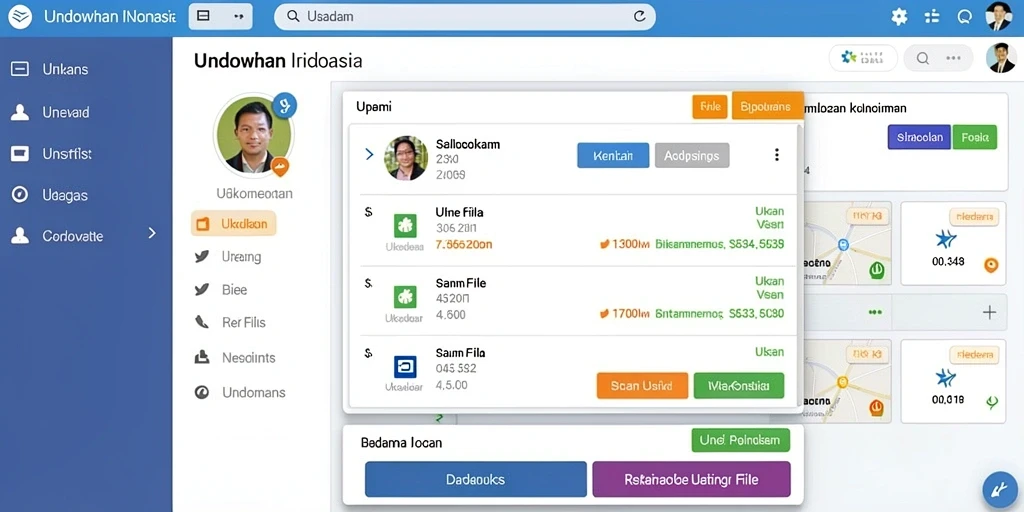
Task: Click the large profile photo of Uākomeoıtan
Action: (x=254, y=135)
